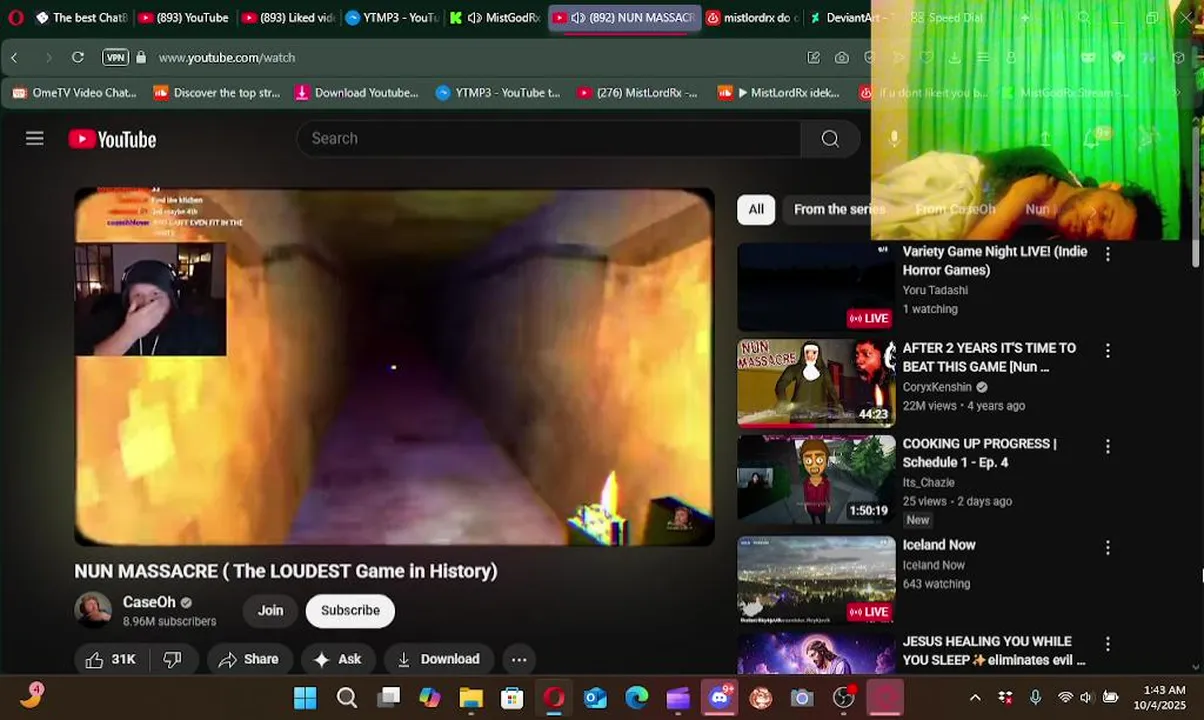Open YTMP3 - YouTube t... bookmark

coord(498,93)
